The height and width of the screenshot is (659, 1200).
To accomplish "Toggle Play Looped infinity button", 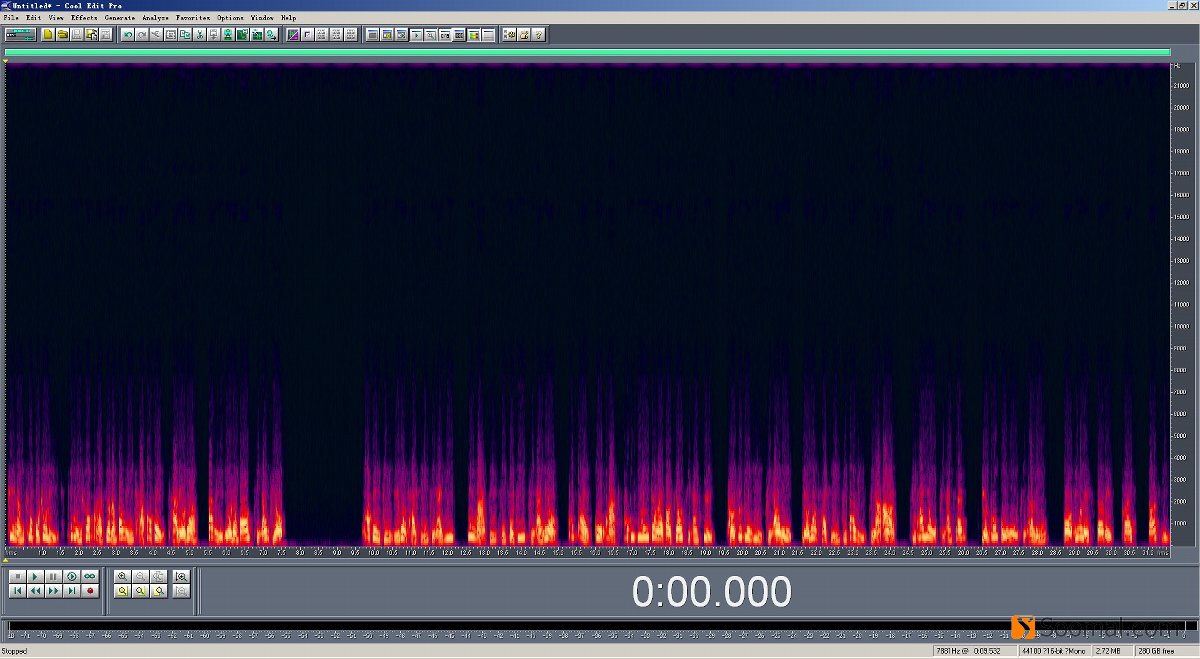I will 89,577.
